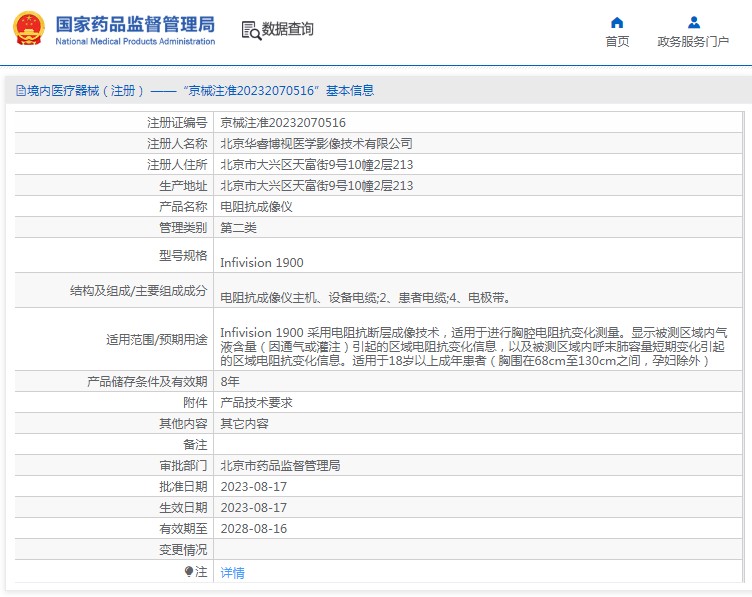This screenshot has height=597, width=752.
Task: Click the 变更情况 label
Action: 183,550
